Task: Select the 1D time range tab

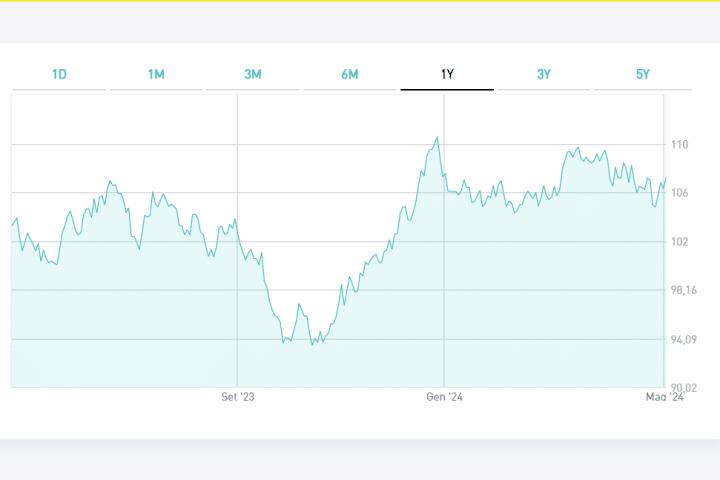Action: (59, 75)
